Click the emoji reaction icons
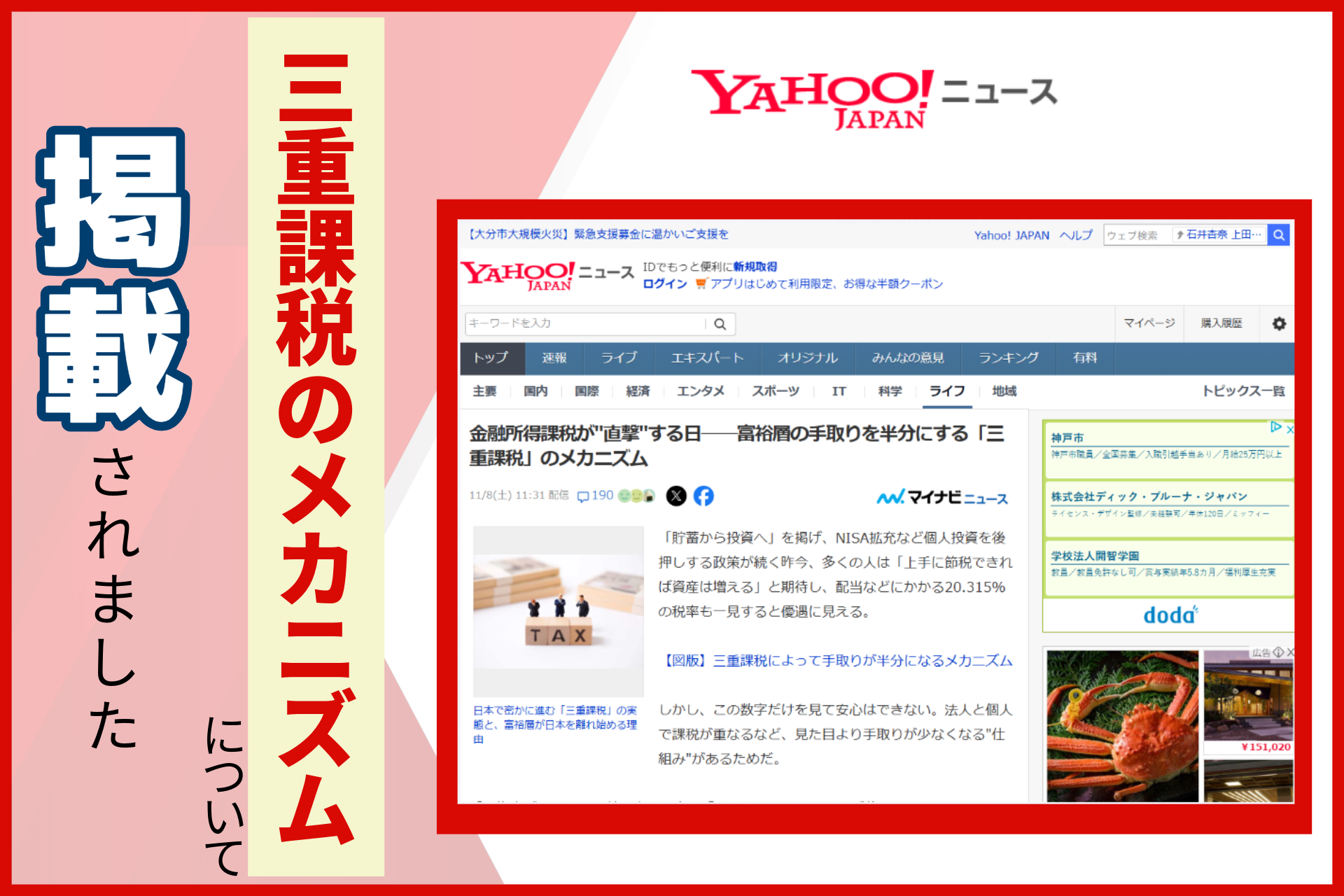 coord(636,496)
